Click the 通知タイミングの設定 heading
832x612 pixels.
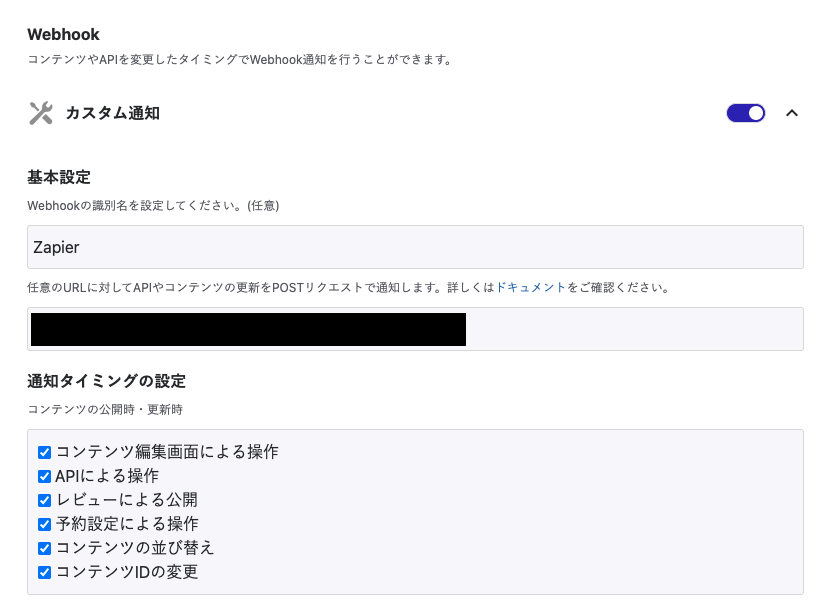click(x=106, y=381)
